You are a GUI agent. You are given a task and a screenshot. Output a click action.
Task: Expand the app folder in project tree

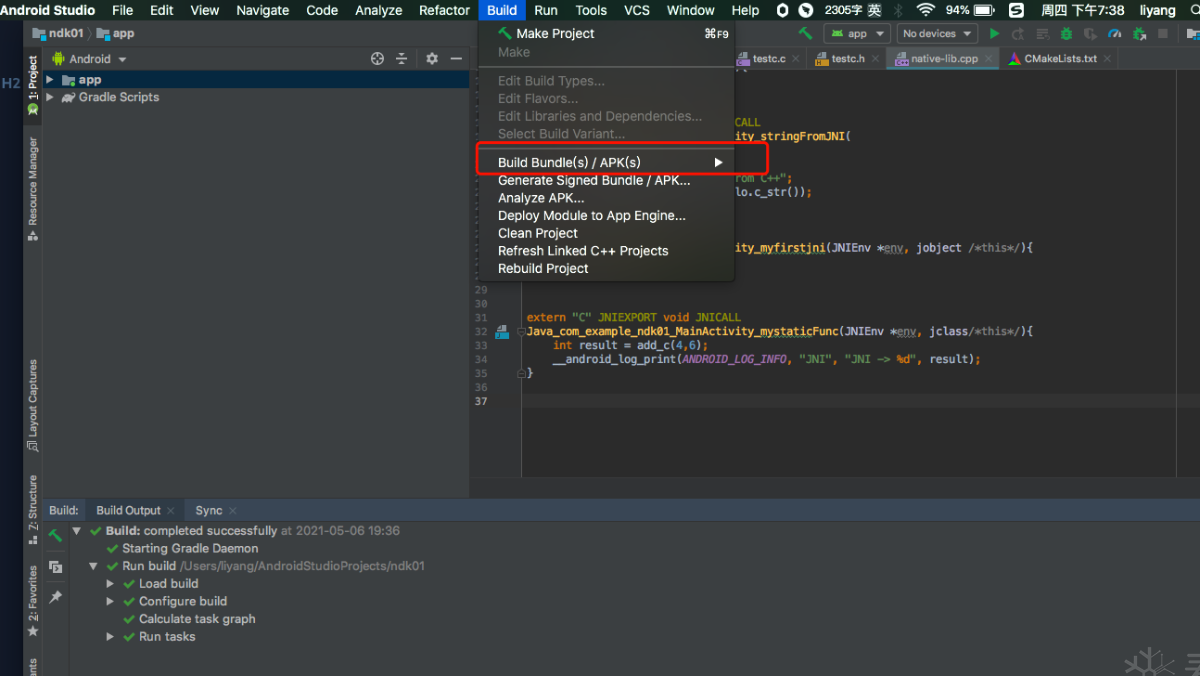coord(50,80)
